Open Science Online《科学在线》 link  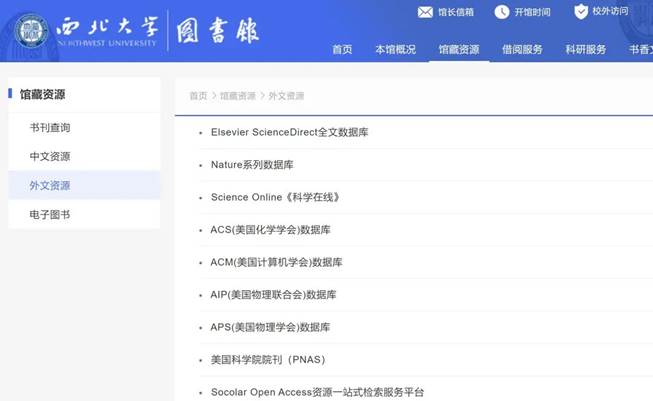coord(276,197)
